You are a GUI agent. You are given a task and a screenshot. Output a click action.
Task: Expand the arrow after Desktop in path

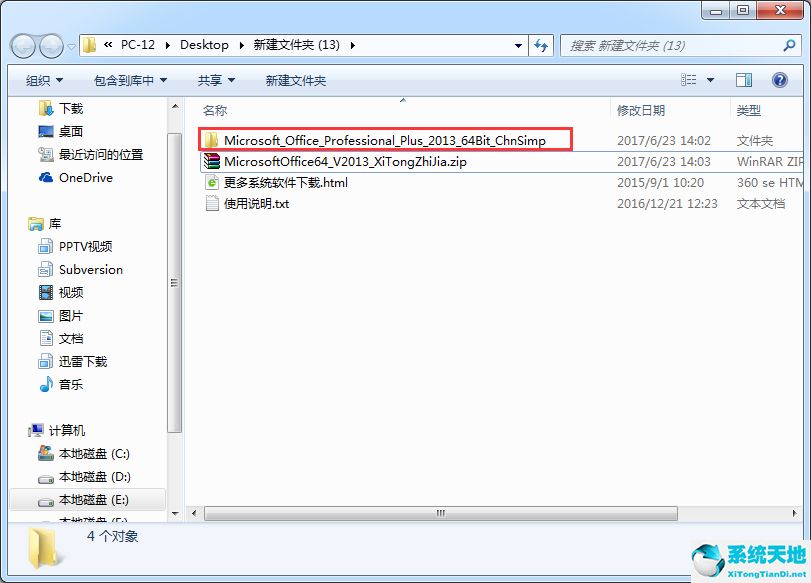tap(242, 46)
